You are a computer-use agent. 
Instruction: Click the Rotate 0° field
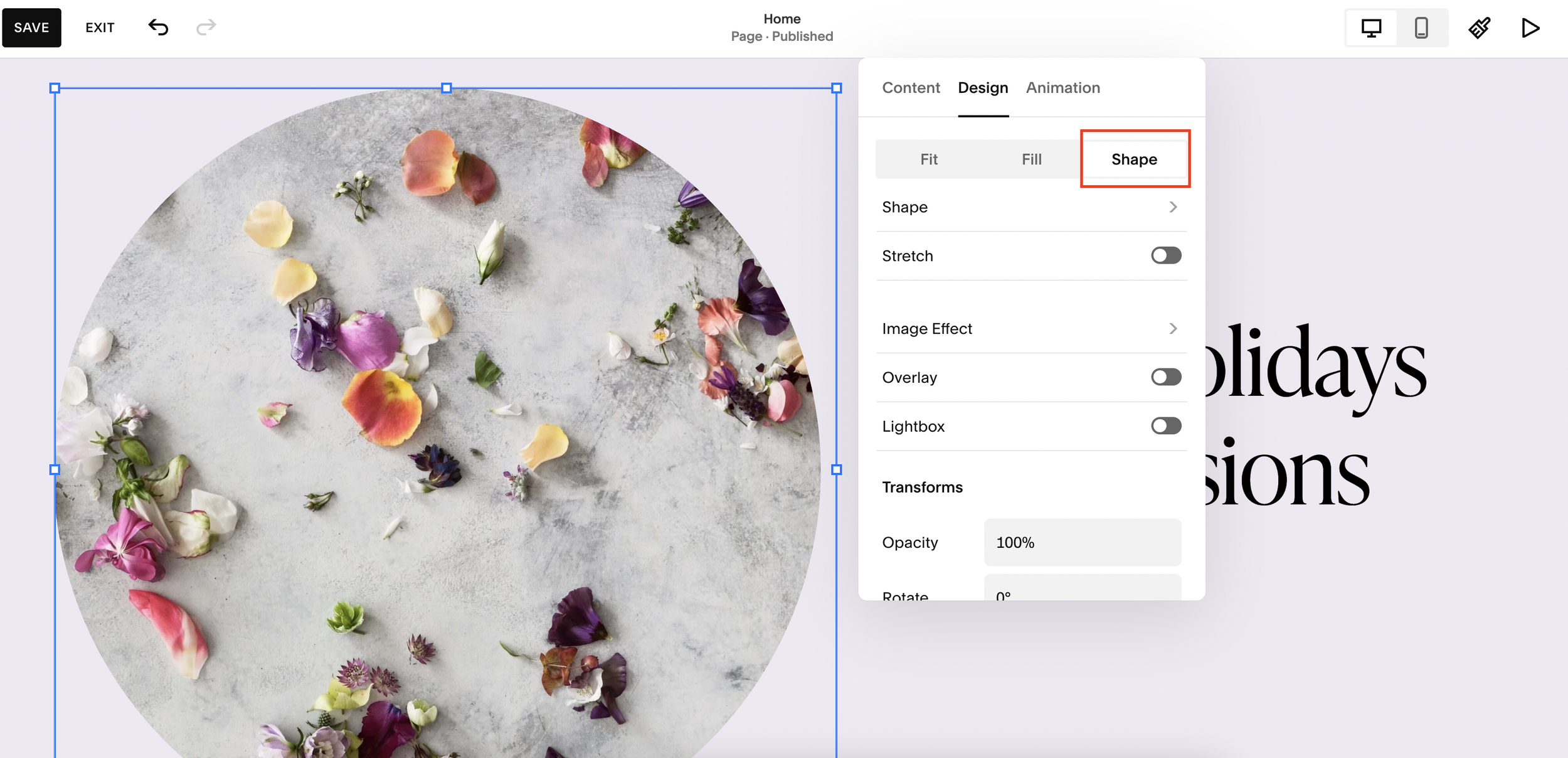pos(1083,587)
